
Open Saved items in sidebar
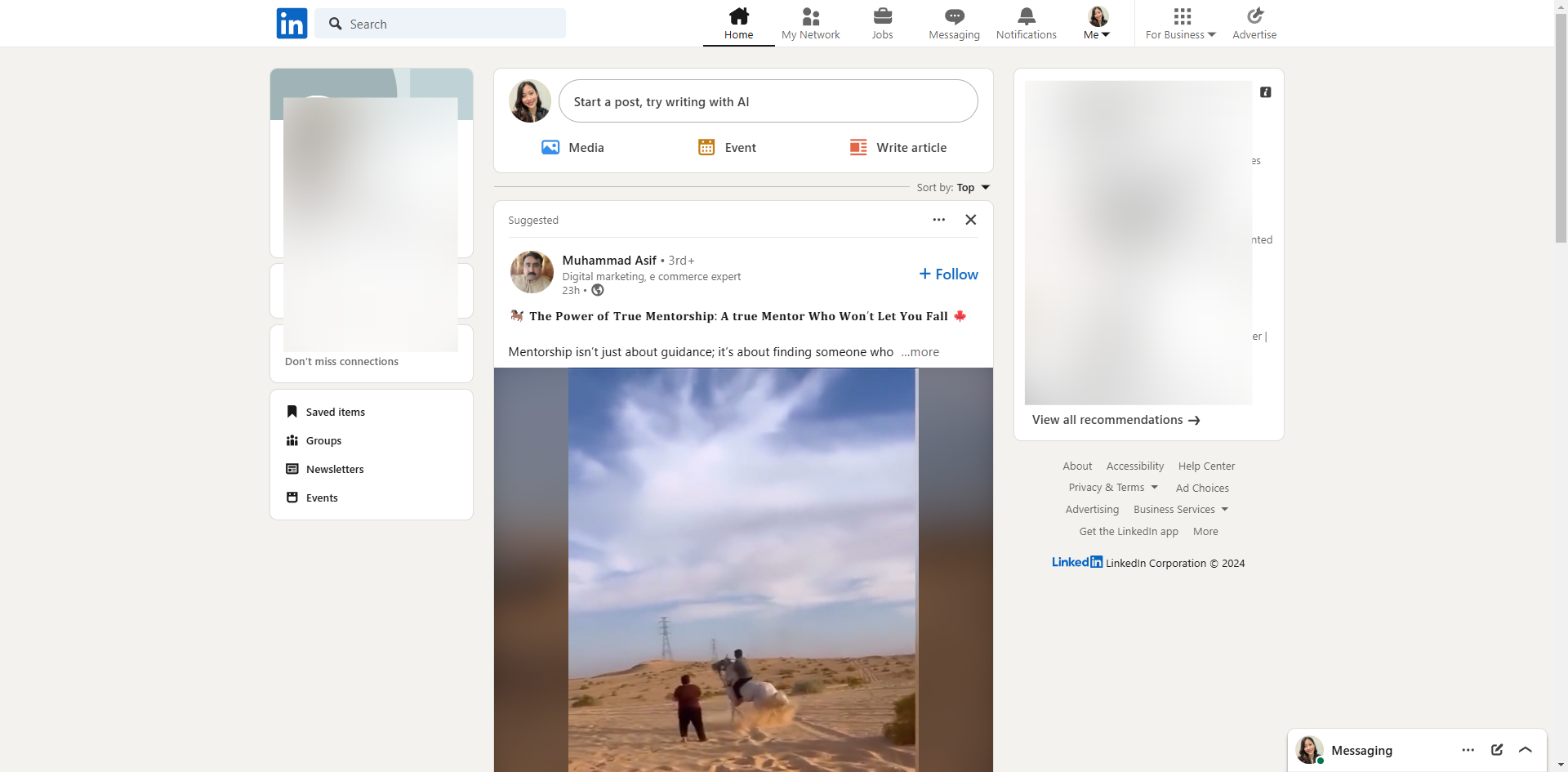click(x=335, y=413)
